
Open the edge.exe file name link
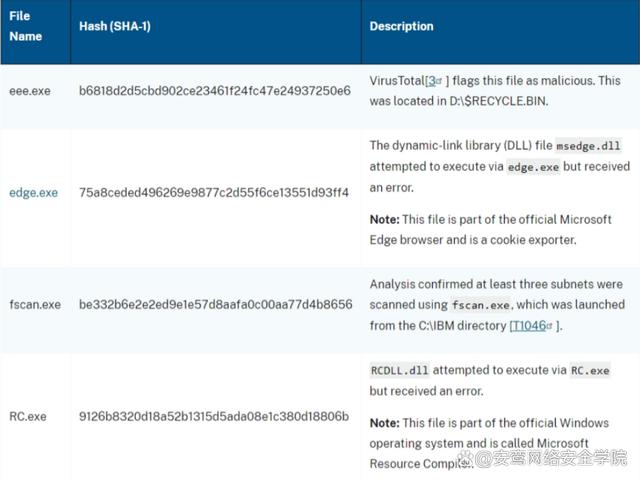click(33, 193)
